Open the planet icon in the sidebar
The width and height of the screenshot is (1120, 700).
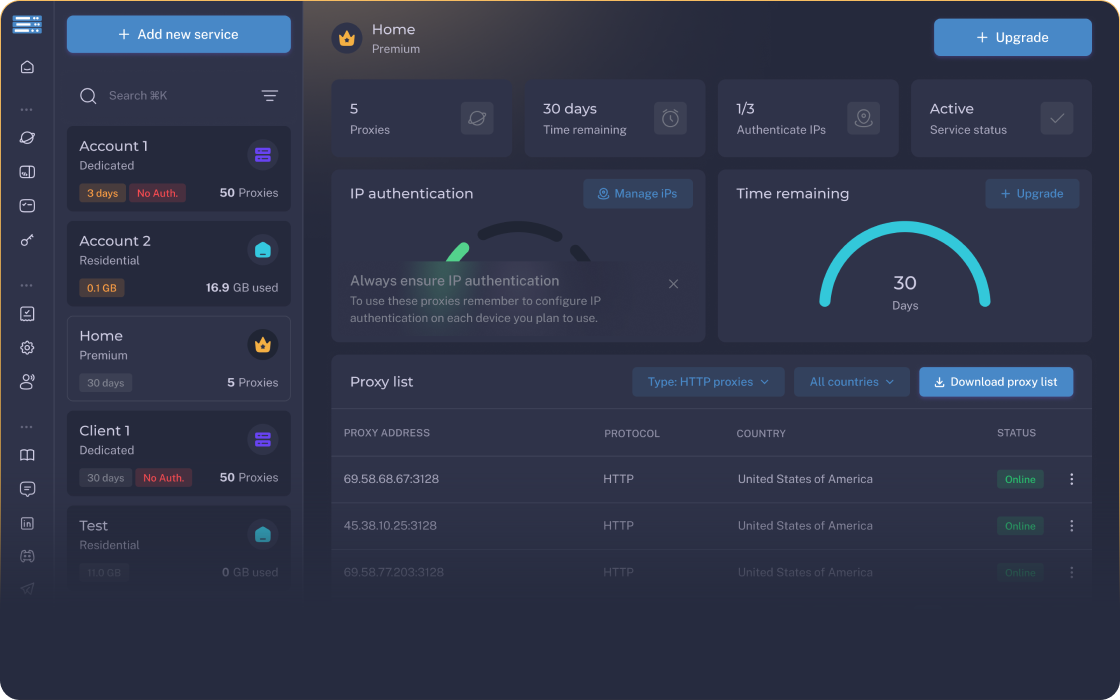[x=27, y=138]
